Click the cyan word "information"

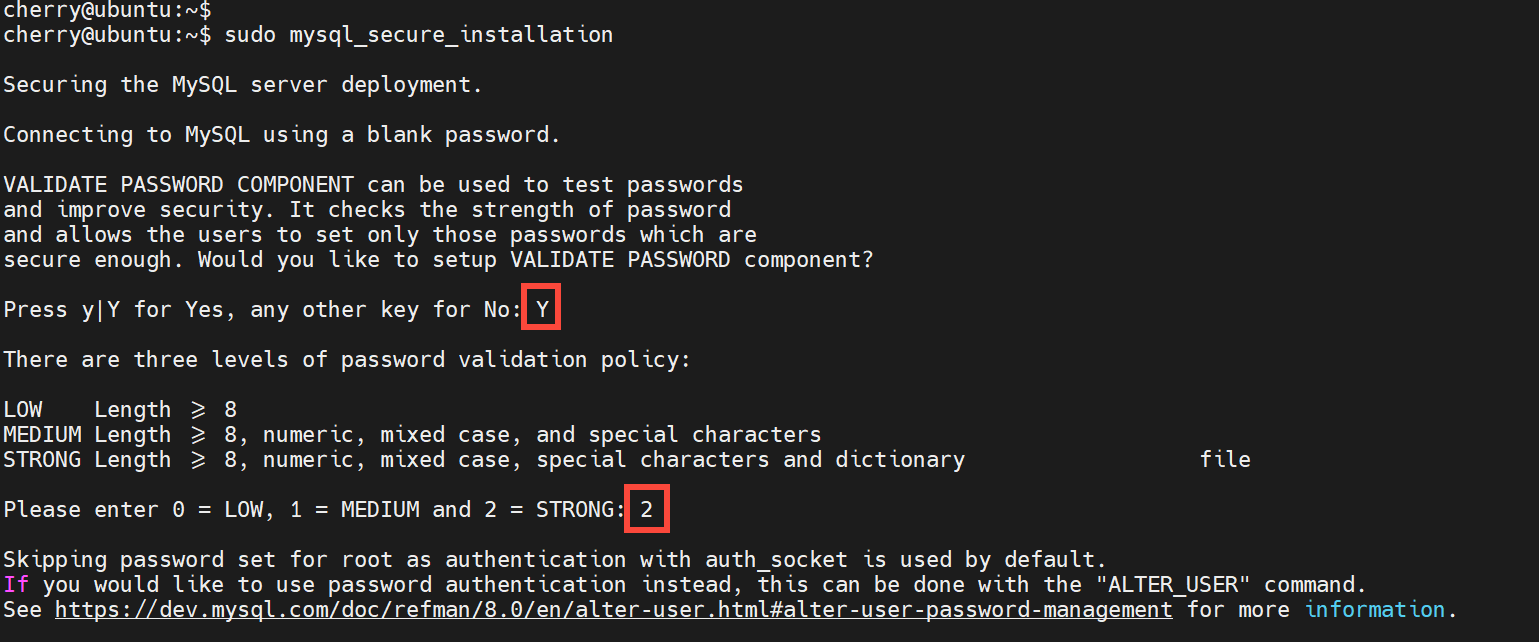tap(1374, 610)
